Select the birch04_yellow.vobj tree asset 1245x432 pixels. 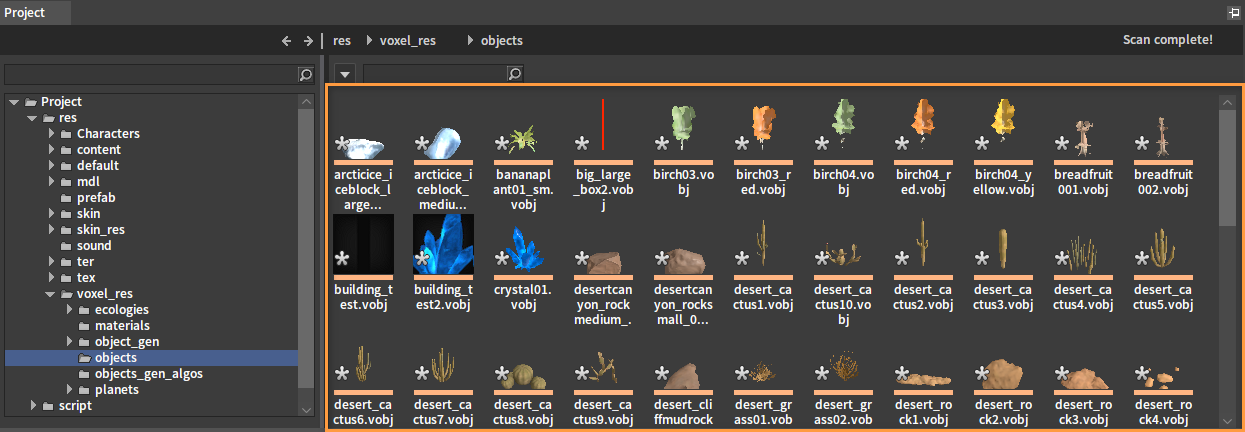(x=1003, y=130)
